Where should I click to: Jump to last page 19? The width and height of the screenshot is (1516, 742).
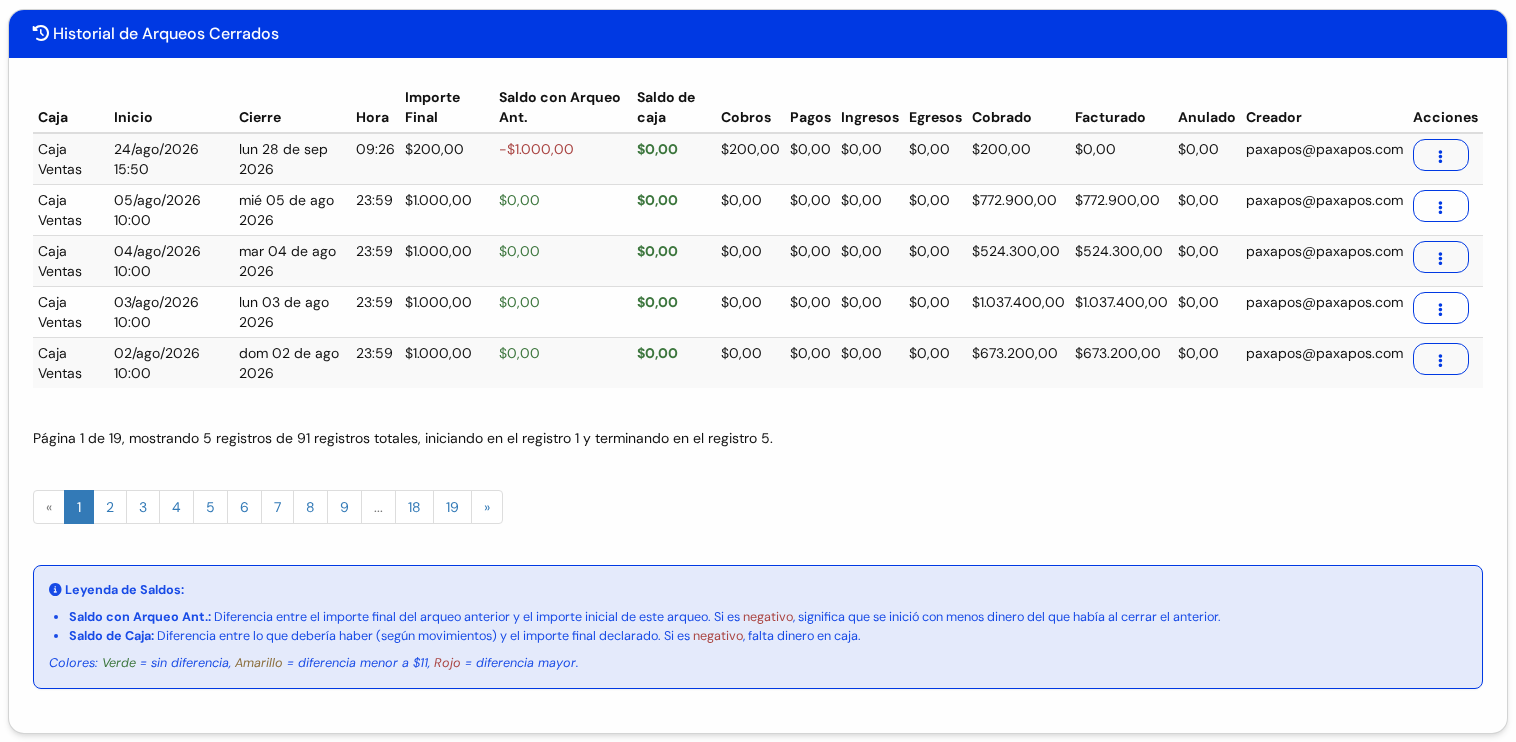(x=452, y=507)
